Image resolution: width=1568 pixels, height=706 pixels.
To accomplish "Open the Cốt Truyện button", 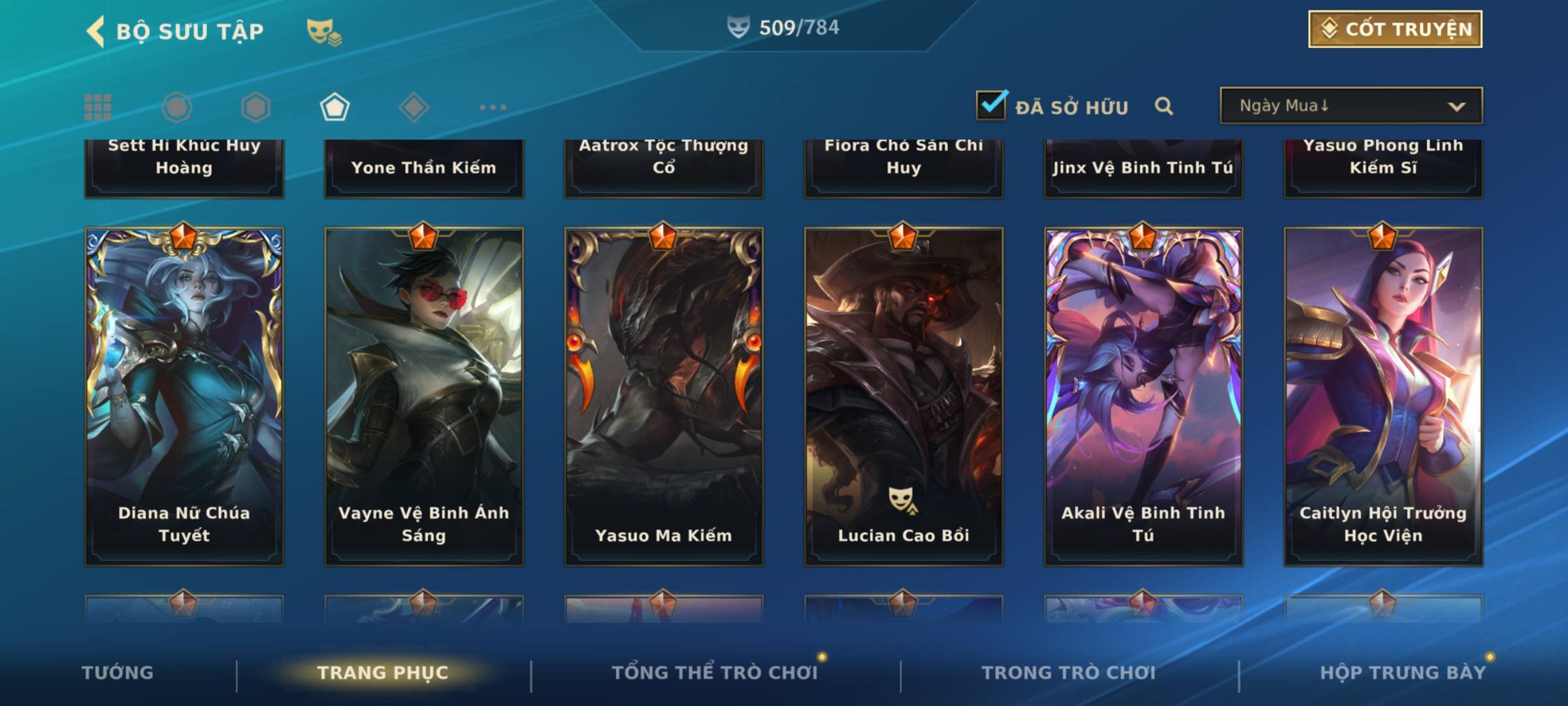I will coord(1395,29).
